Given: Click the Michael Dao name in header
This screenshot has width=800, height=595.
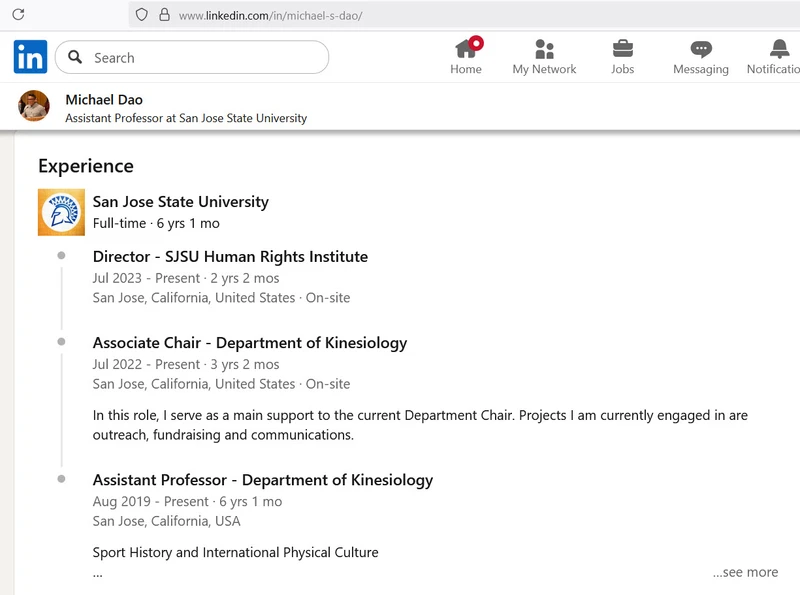Looking at the screenshot, I should point(104,100).
